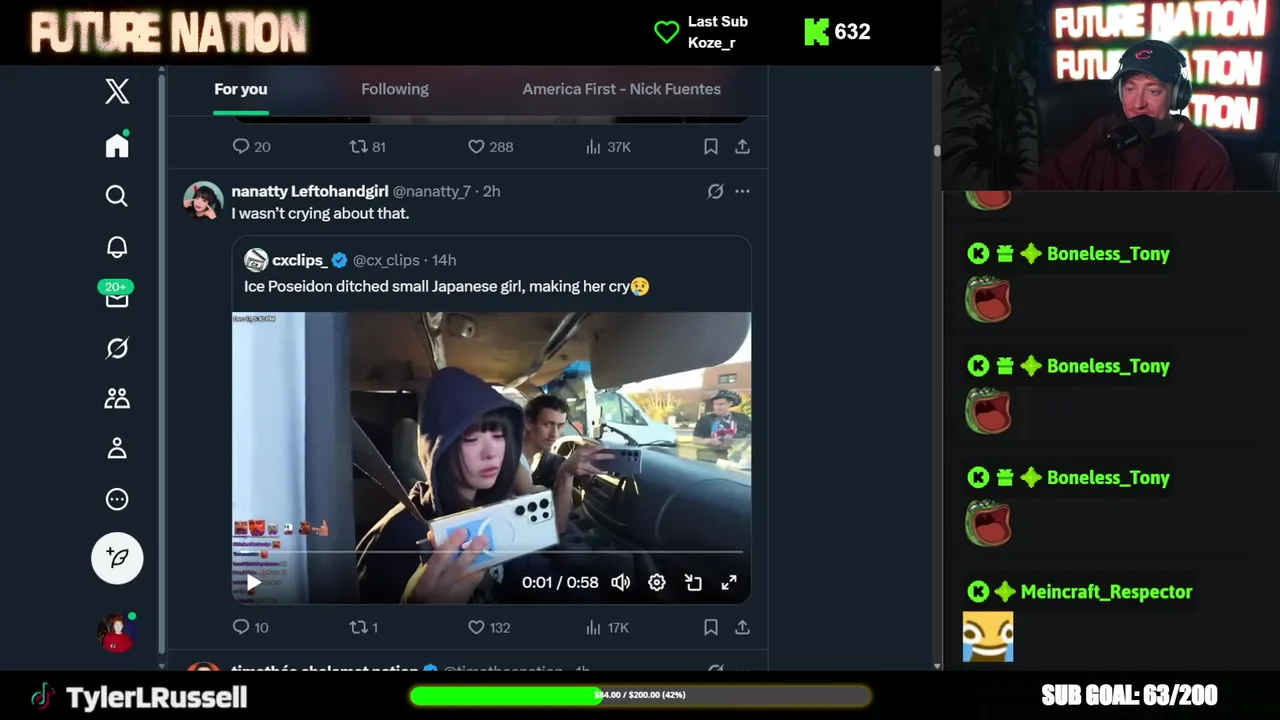
Task: Open the More circle menu in sidebar
Action: coord(117,499)
